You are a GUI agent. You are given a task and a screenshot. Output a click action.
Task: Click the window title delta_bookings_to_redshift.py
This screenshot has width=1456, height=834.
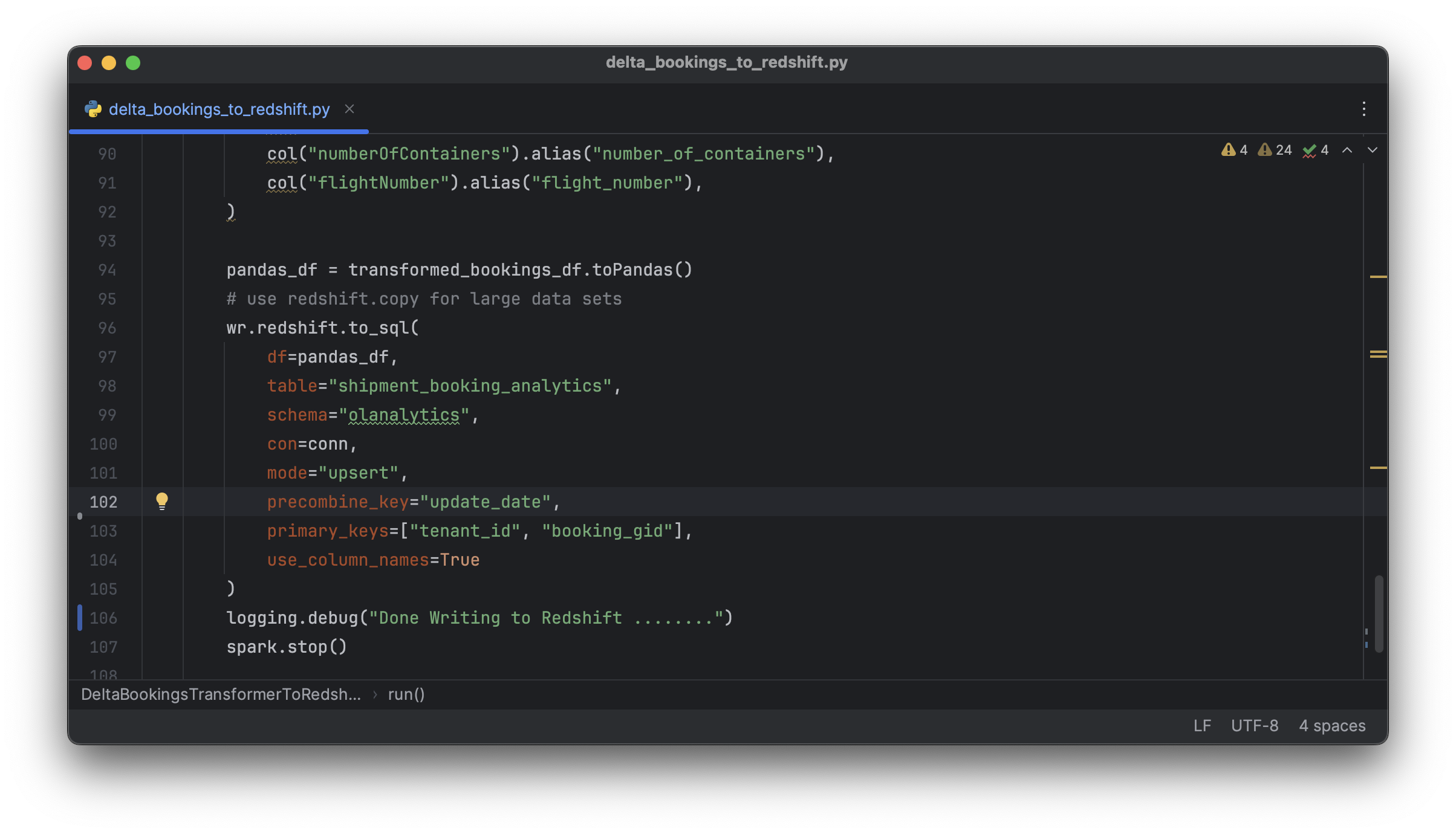click(x=727, y=62)
